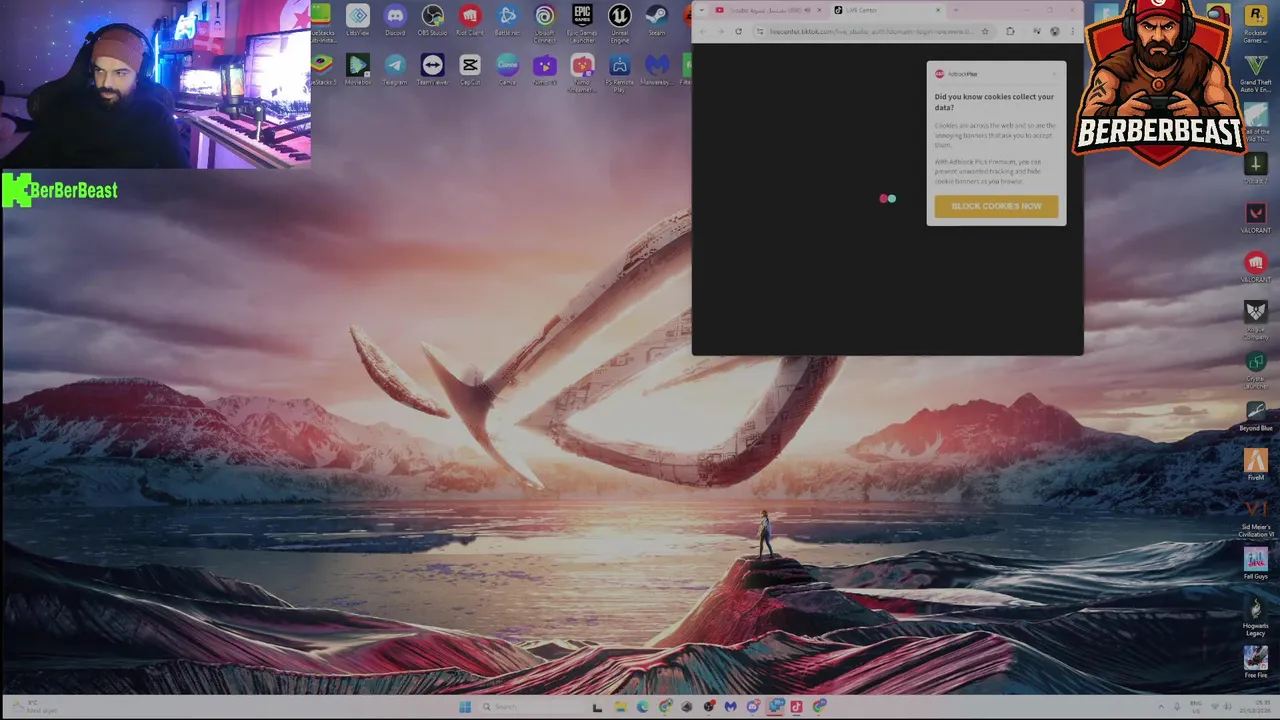Mute the YouTube tab audio icon
1280x720 pixels.
pos(807,10)
